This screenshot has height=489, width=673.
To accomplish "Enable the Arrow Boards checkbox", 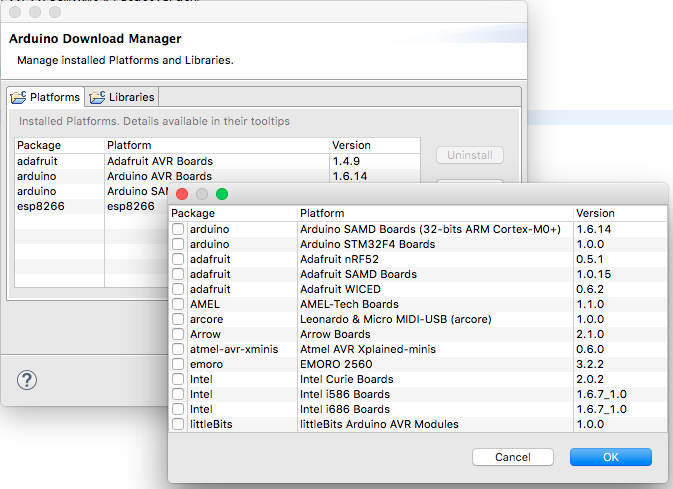I will [178, 334].
